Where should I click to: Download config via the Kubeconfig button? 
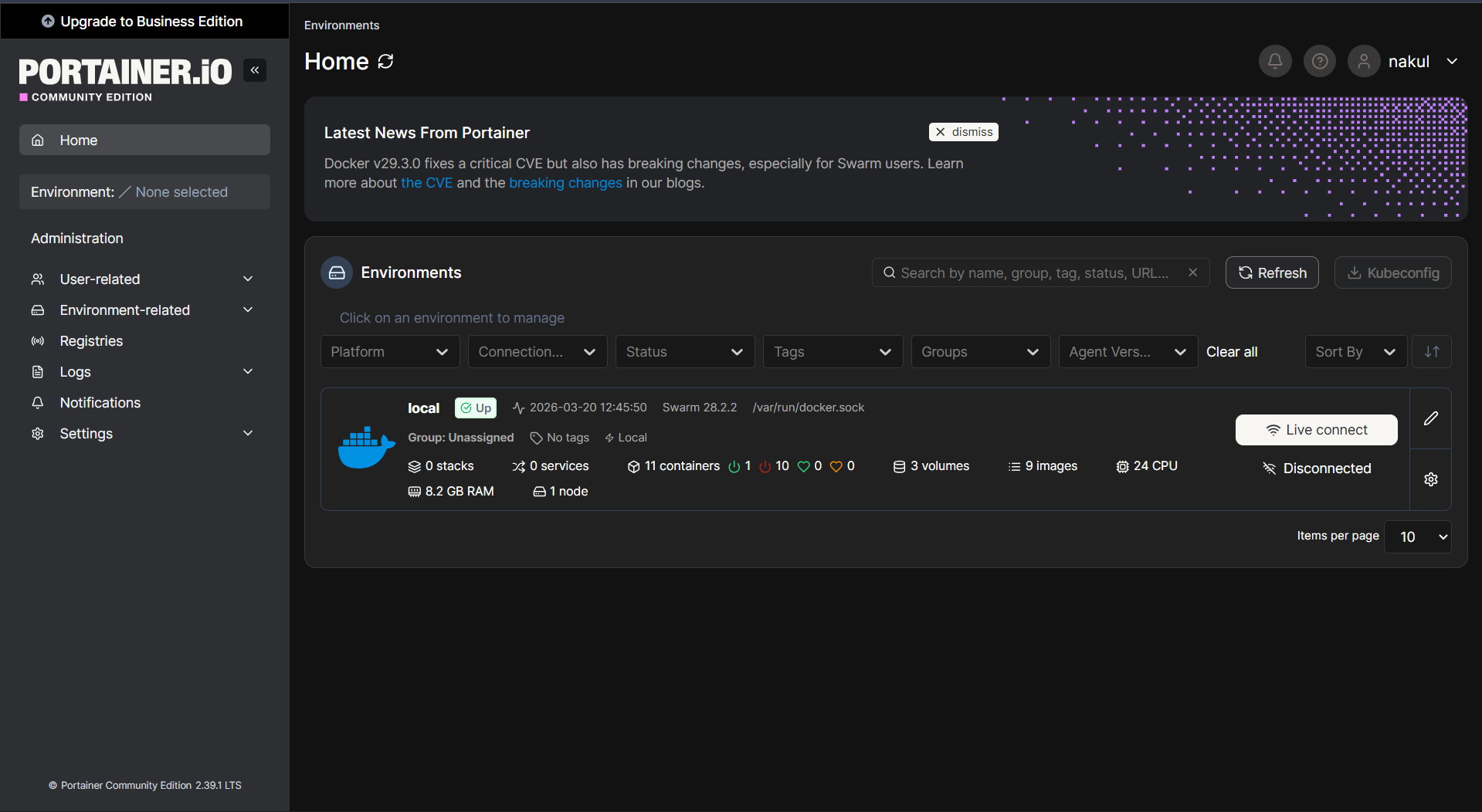pos(1392,272)
